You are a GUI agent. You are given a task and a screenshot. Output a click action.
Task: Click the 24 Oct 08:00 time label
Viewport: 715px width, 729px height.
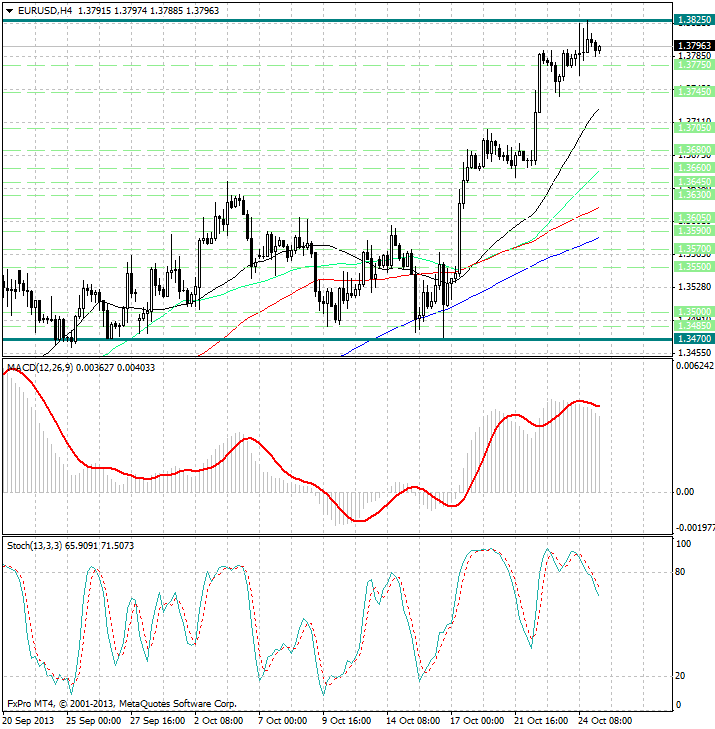pyautogui.click(x=605, y=721)
